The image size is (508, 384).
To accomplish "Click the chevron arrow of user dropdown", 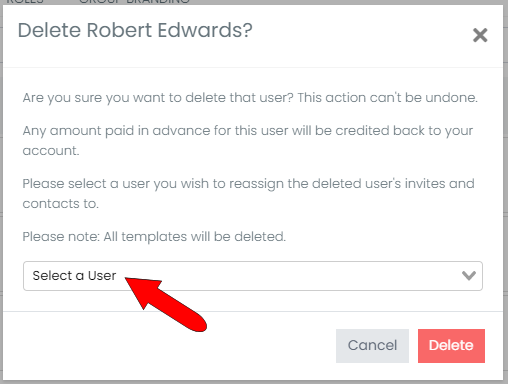I will [x=469, y=276].
